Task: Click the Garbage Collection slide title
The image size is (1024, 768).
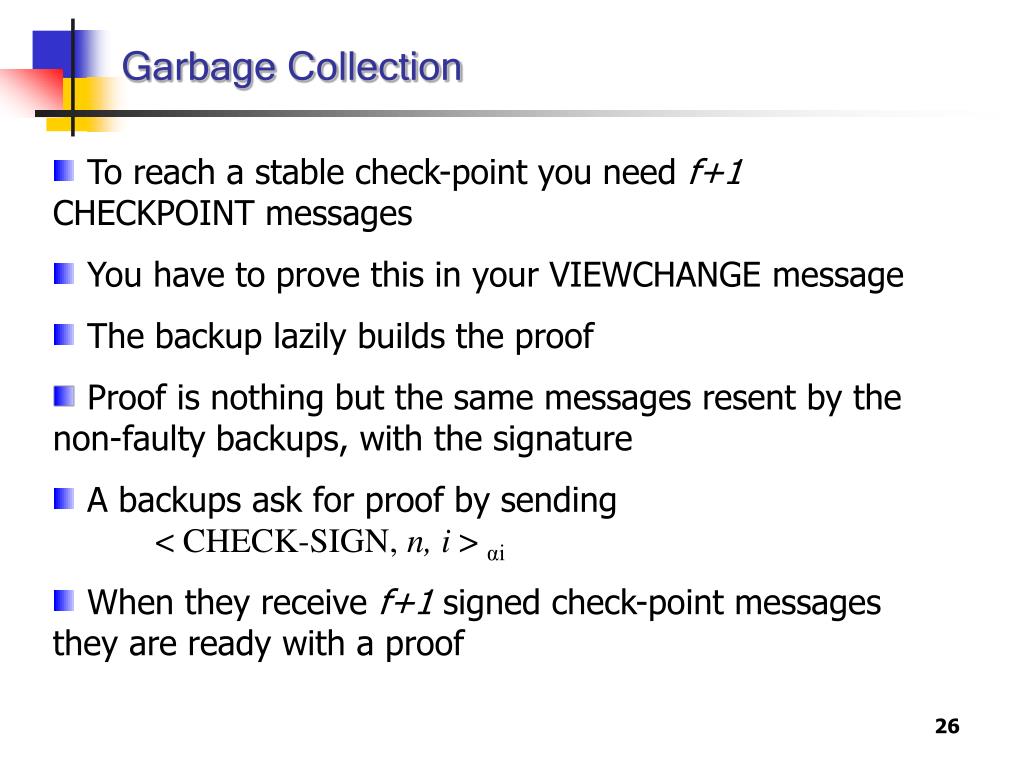Action: (x=292, y=68)
